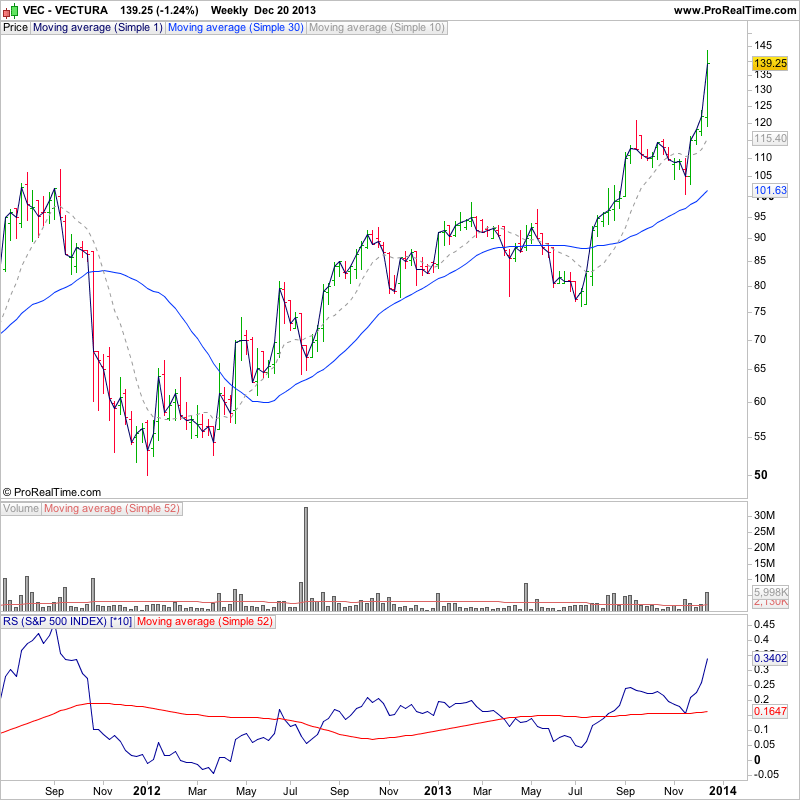Click the © ProRealTime.com copyright text
800x800 pixels.
point(52,492)
